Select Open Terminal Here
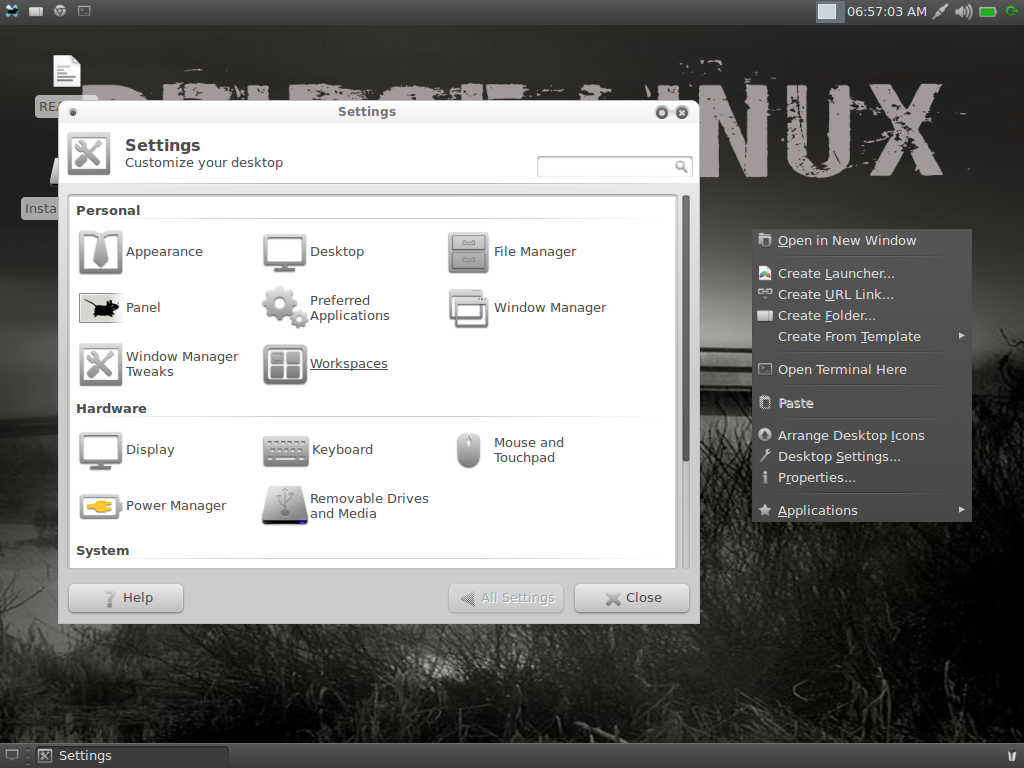The width and height of the screenshot is (1024, 768). (842, 369)
